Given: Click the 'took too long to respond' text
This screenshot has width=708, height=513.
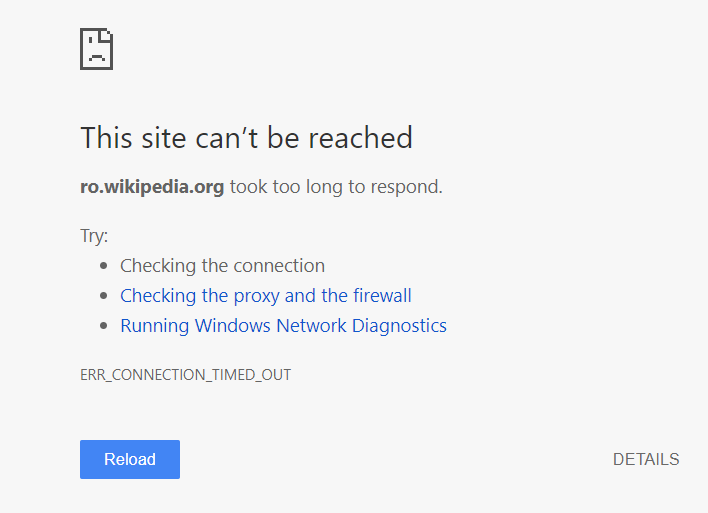Looking at the screenshot, I should point(335,187).
